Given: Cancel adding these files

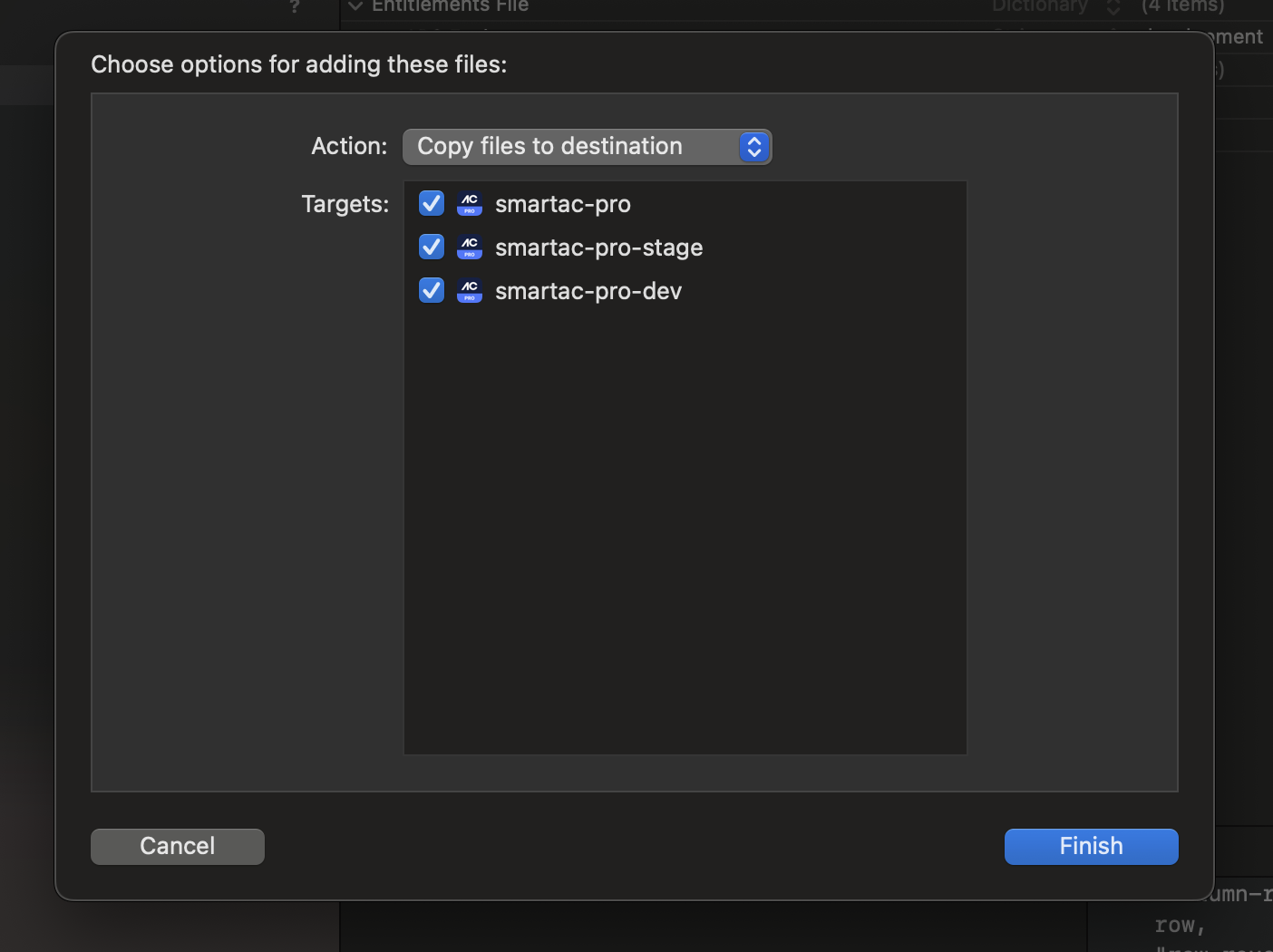Looking at the screenshot, I should (177, 846).
